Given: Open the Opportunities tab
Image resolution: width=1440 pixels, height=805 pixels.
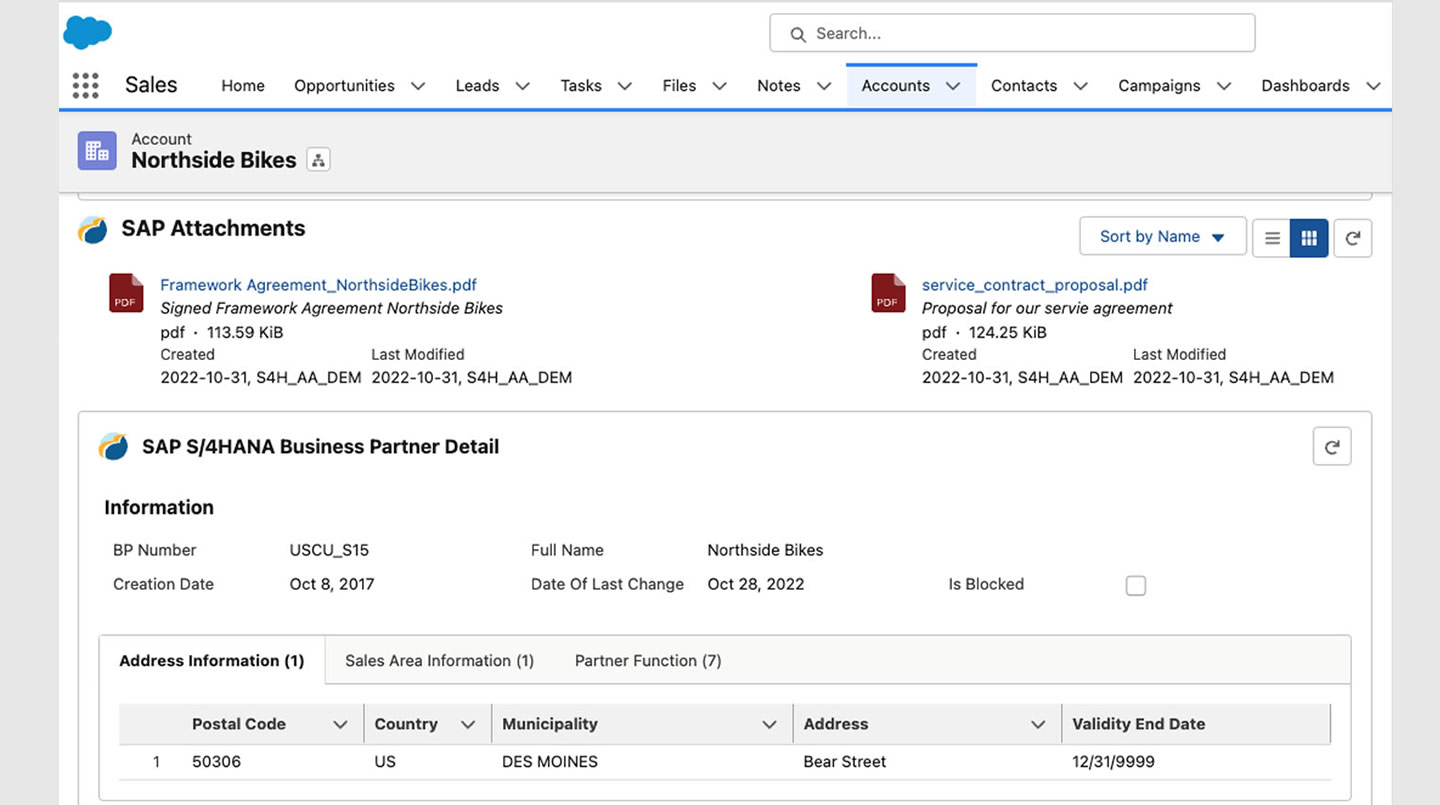Looking at the screenshot, I should point(344,86).
